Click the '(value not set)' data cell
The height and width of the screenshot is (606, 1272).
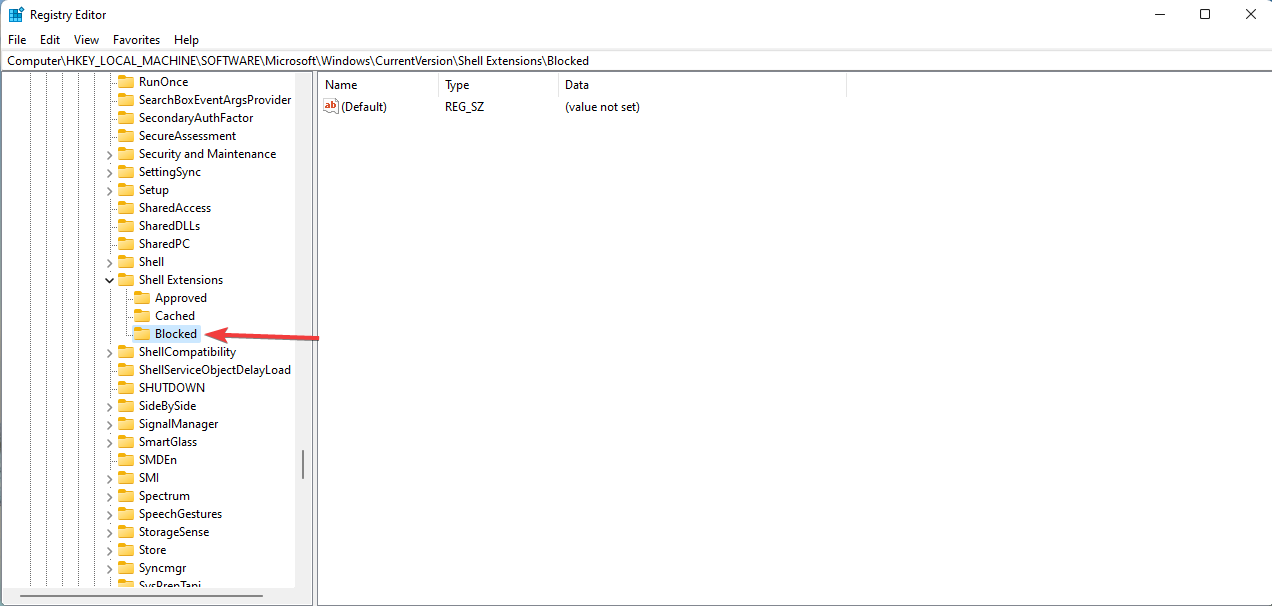pos(602,107)
